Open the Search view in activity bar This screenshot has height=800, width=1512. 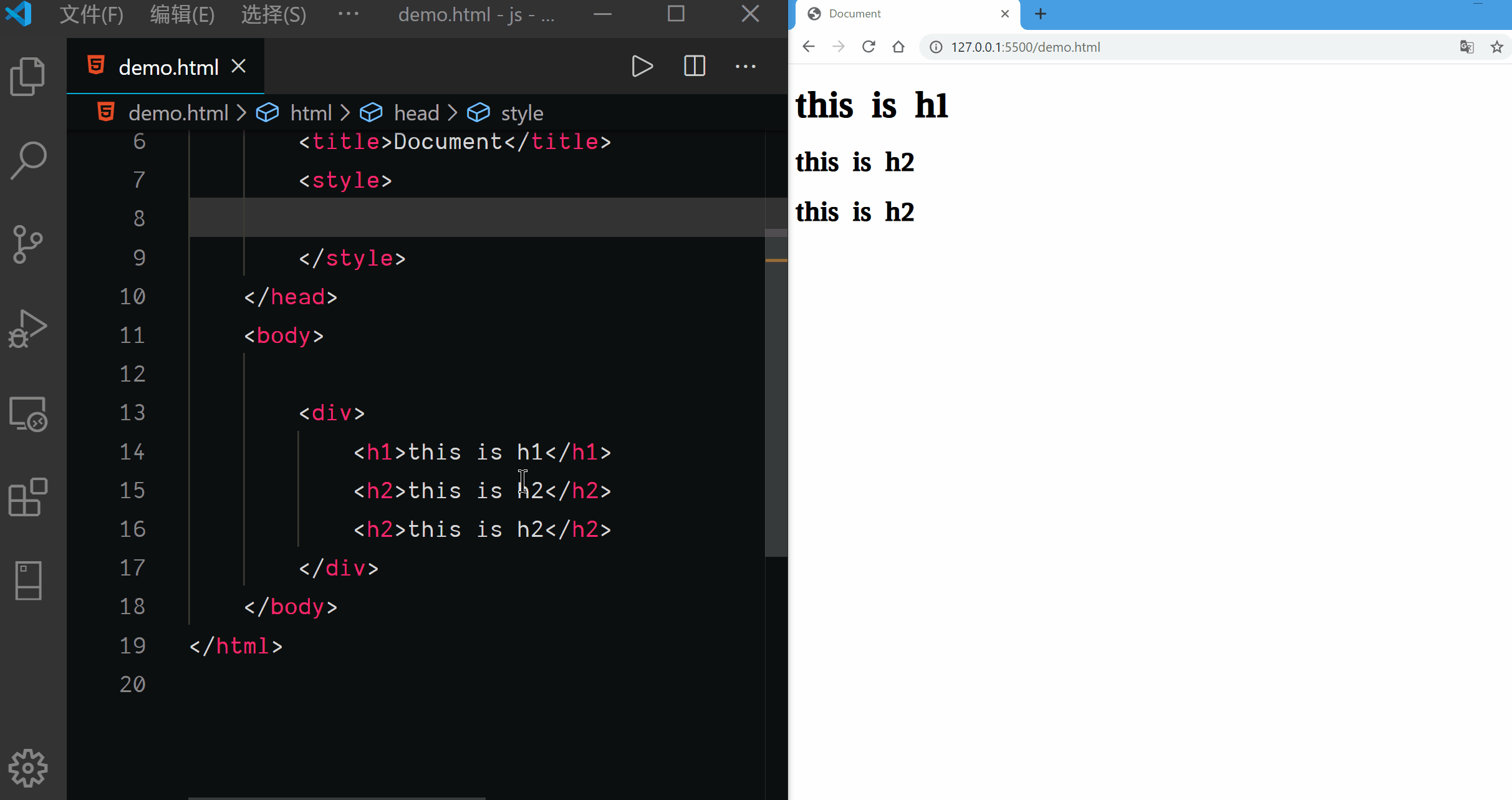pyautogui.click(x=28, y=160)
